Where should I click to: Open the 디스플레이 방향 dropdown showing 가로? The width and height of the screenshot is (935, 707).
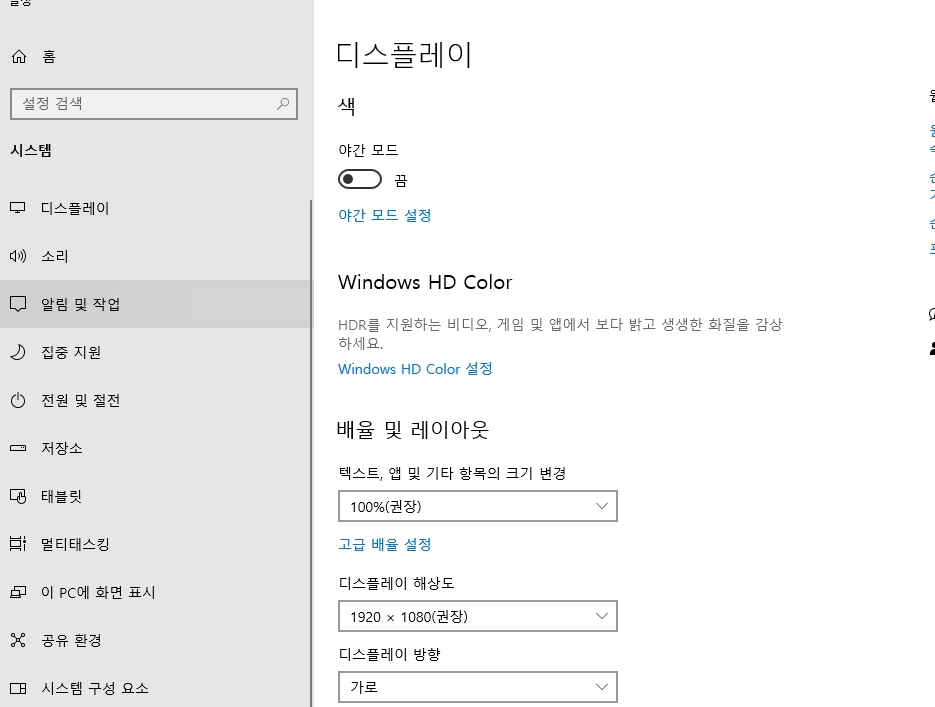pyautogui.click(x=477, y=687)
